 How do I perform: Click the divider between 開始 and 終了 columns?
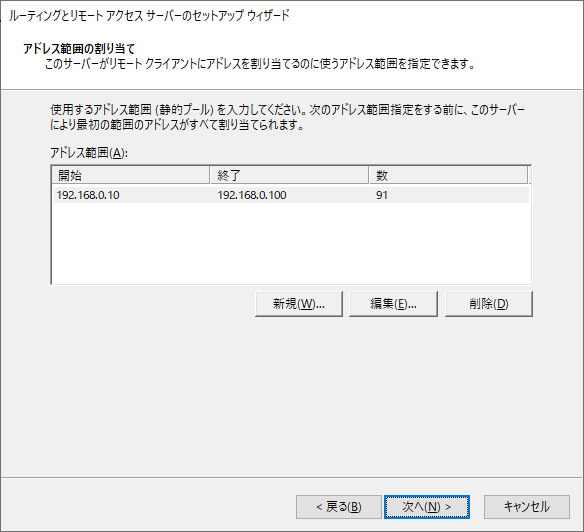pyautogui.click(x=210, y=175)
